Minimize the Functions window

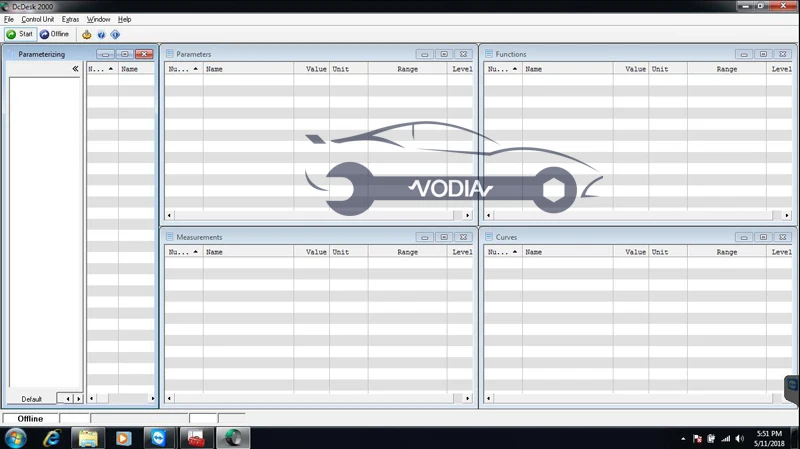pyautogui.click(x=744, y=54)
